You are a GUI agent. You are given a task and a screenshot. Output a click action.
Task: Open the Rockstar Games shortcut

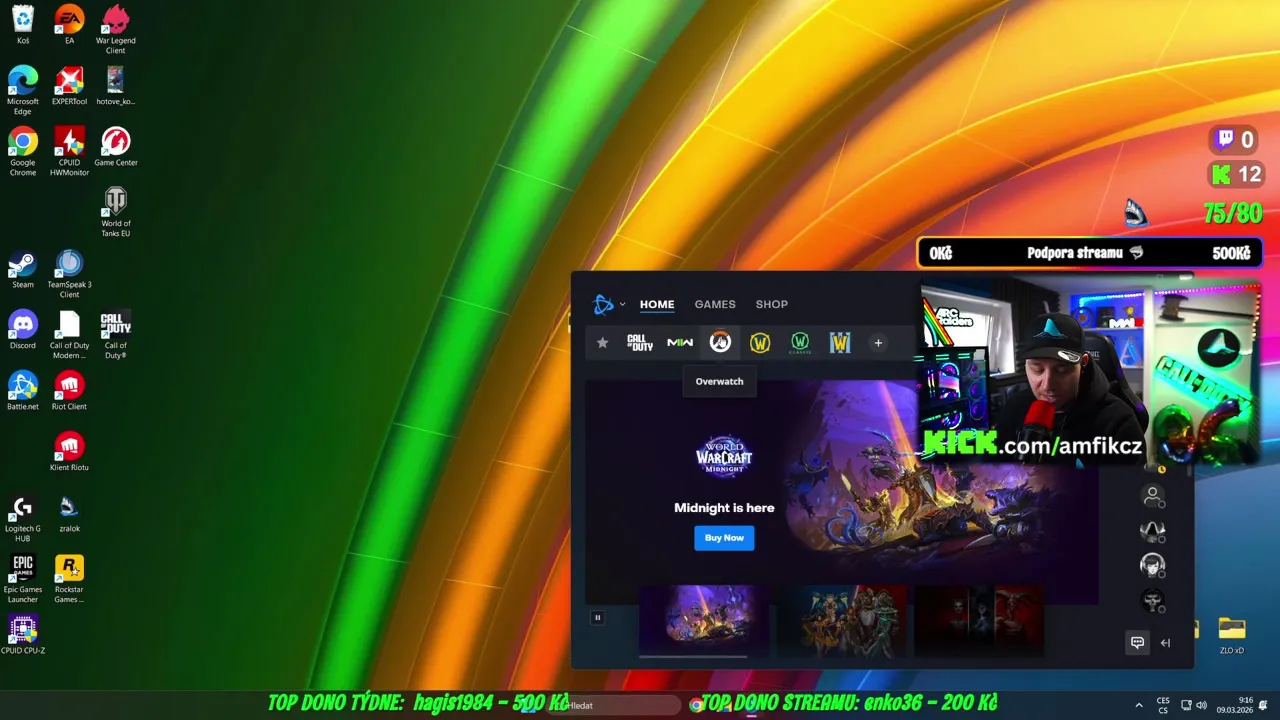(69, 579)
